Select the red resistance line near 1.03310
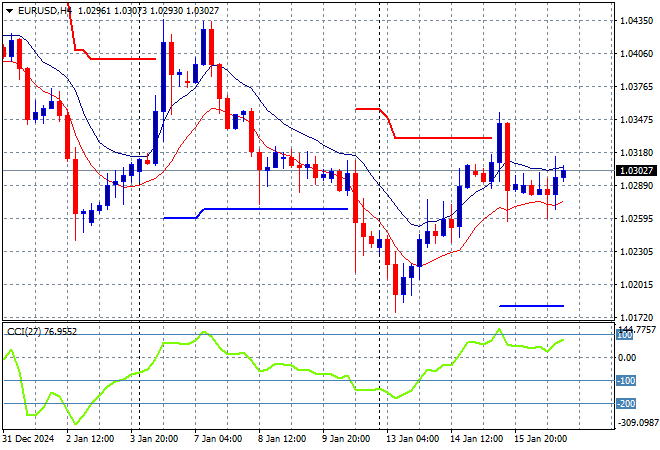The width and height of the screenshot is (660, 450). pos(443,138)
